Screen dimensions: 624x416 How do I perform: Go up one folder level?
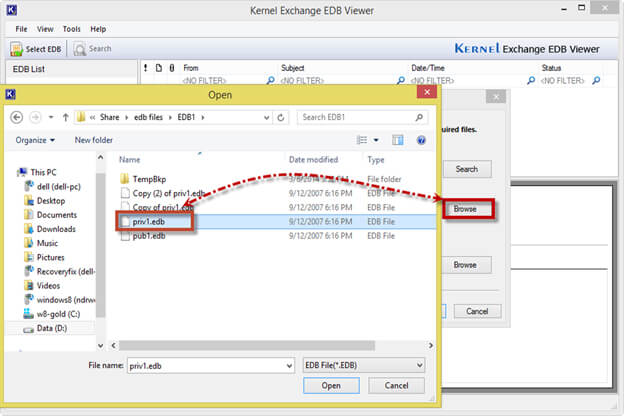click(x=66, y=117)
